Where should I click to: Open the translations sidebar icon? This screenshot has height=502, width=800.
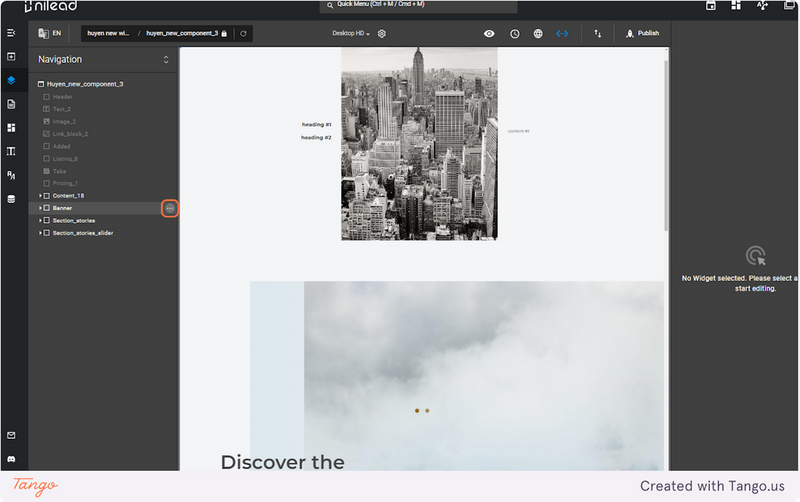tap(11, 175)
